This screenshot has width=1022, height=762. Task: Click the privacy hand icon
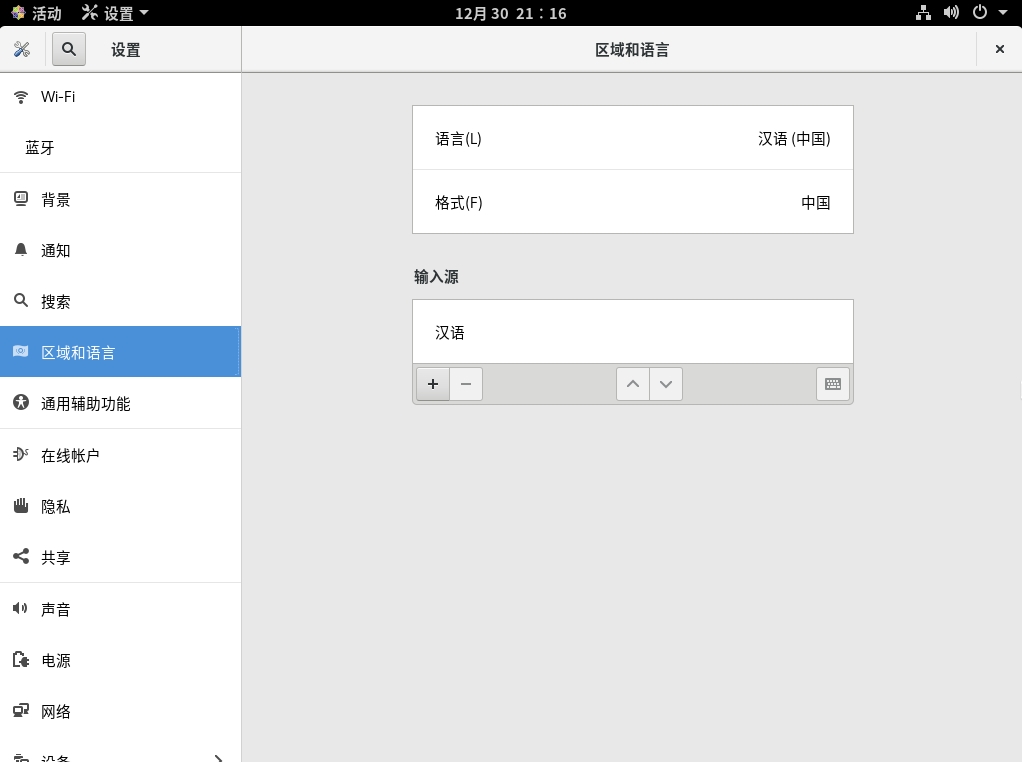21,505
